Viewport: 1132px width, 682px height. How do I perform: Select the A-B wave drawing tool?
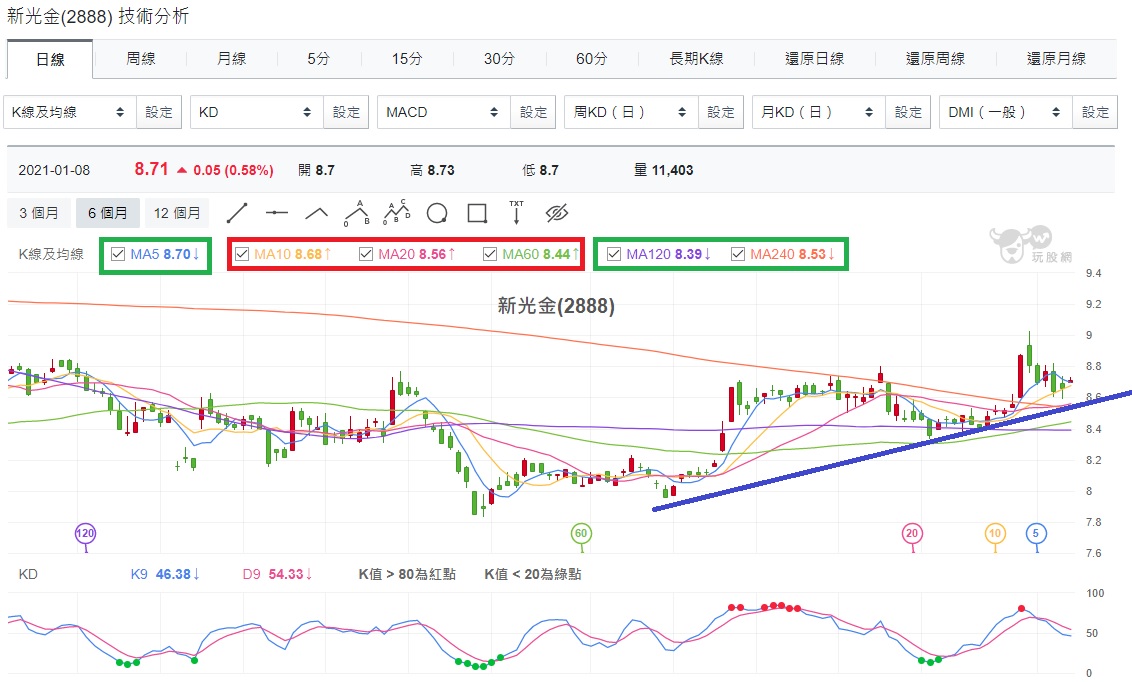[x=357, y=213]
